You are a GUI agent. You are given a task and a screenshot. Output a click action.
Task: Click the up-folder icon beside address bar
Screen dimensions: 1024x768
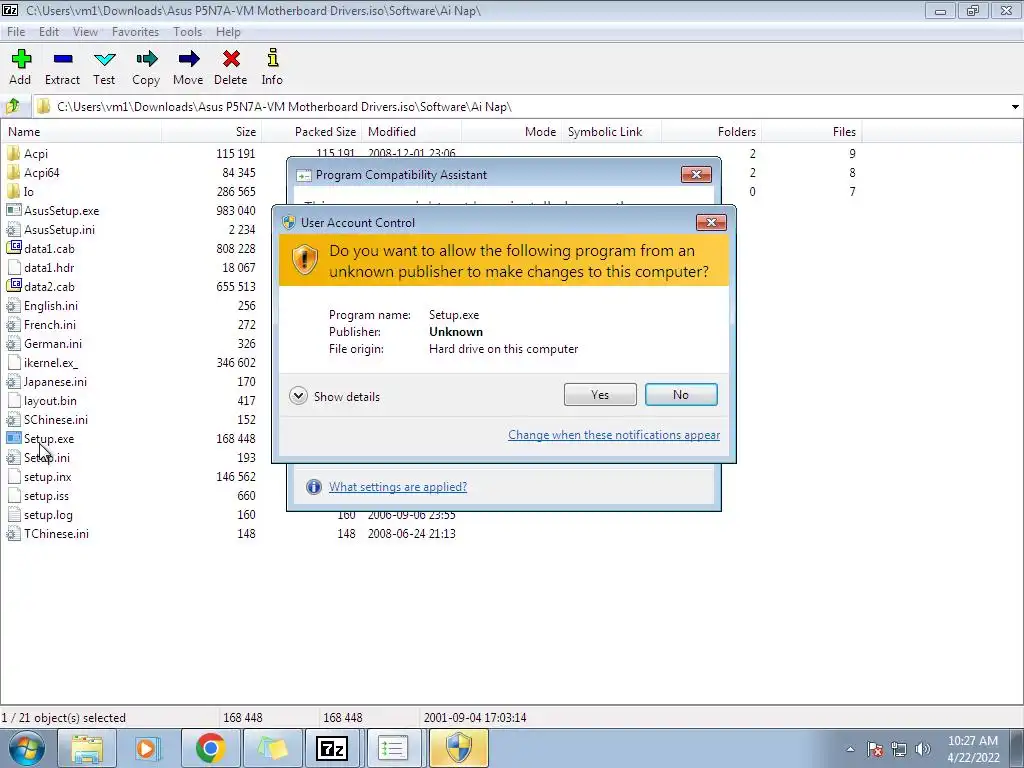(12, 106)
